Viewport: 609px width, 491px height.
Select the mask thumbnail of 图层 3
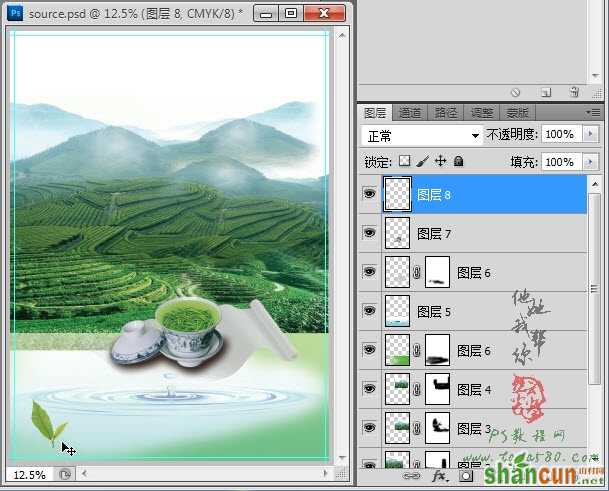pos(437,428)
